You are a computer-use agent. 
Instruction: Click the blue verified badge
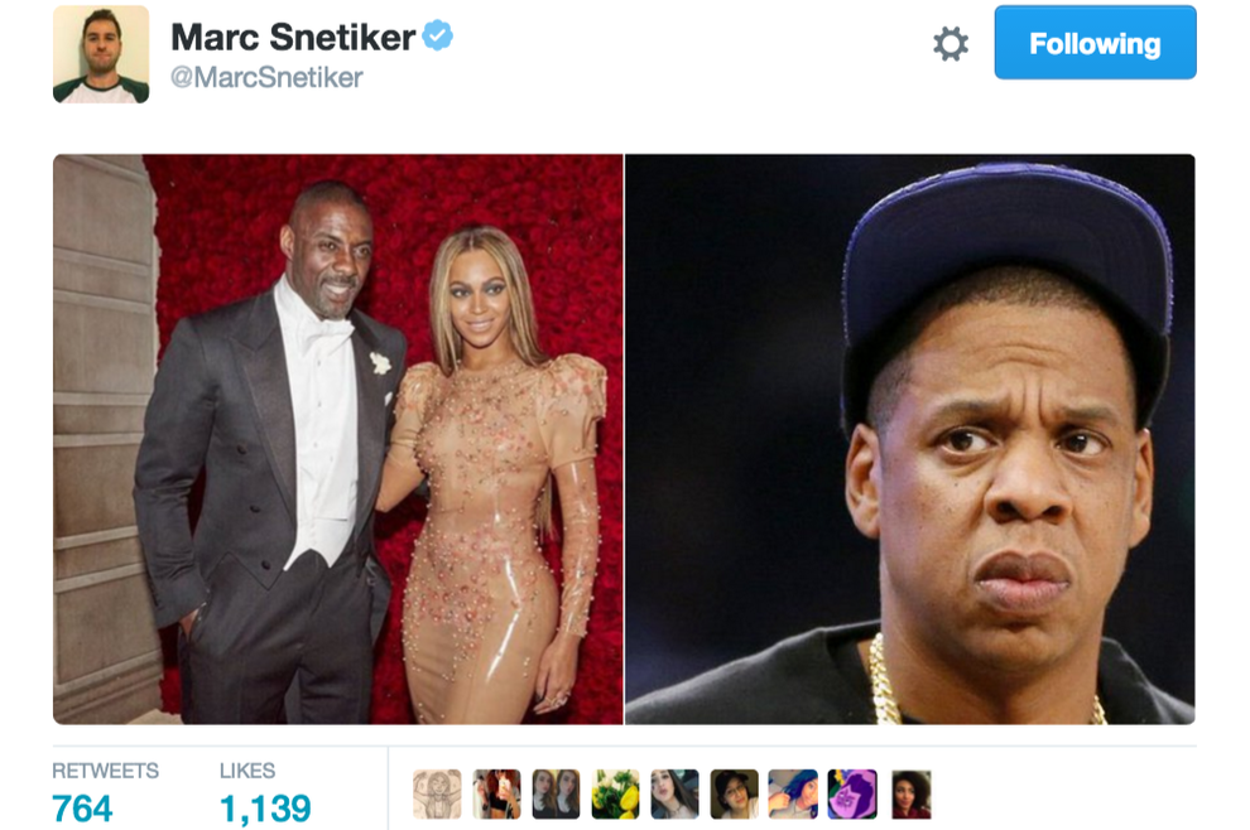pyautogui.click(x=438, y=37)
